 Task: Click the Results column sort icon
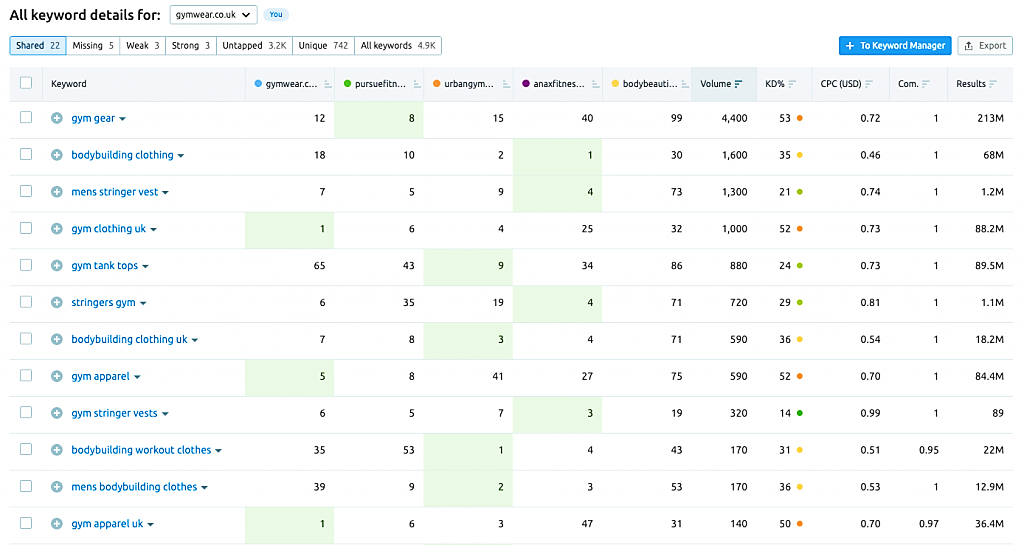(993, 84)
